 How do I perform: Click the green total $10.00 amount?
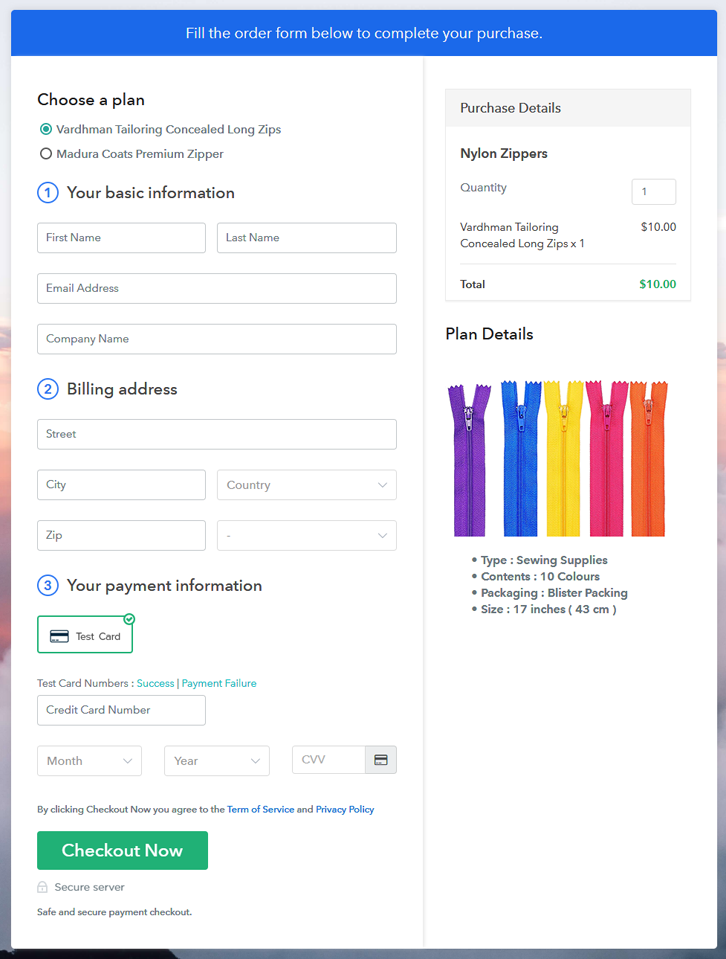657,284
